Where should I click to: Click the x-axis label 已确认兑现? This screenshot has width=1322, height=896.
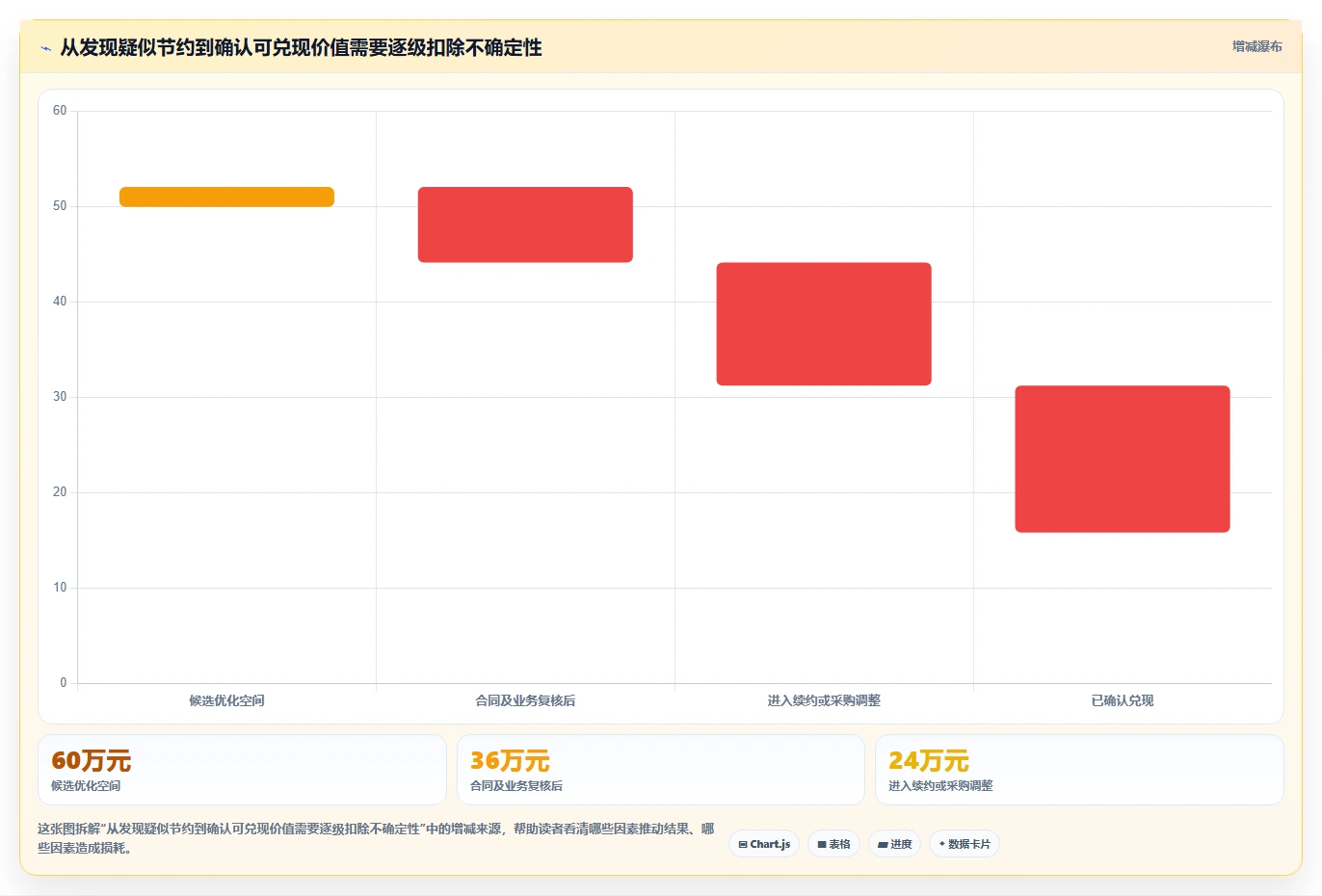[x=1123, y=700]
